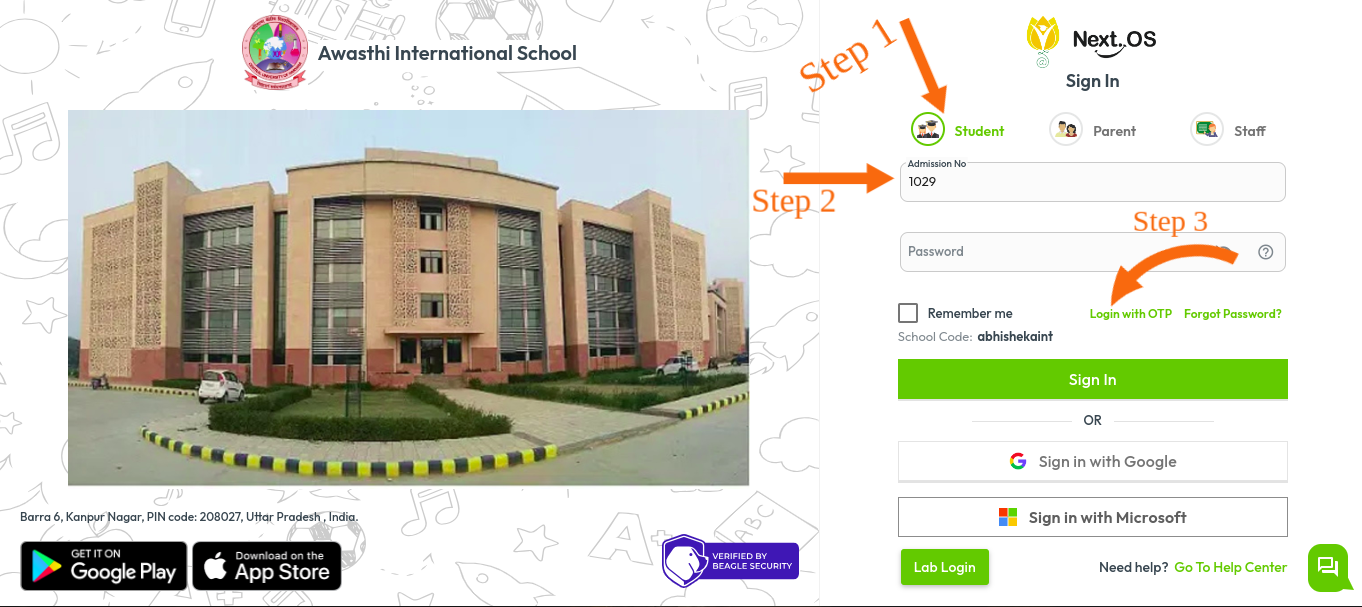This screenshot has width=1362, height=607.
Task: Pick the Staff role icon
Action: pyautogui.click(x=1207, y=130)
